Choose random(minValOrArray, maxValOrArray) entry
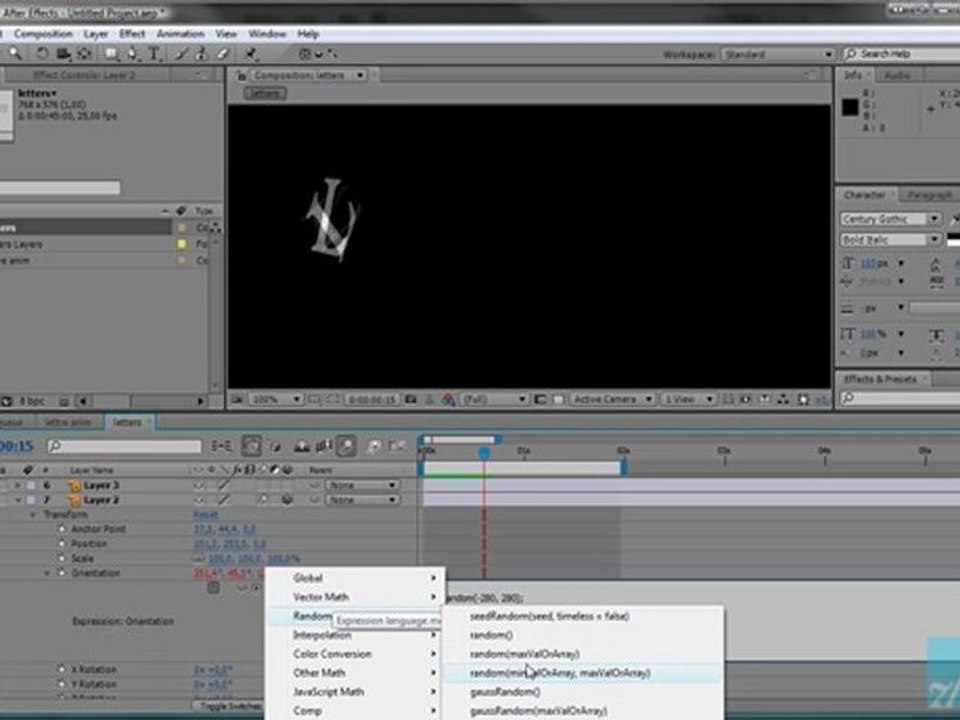The image size is (960, 720). [x=582, y=673]
